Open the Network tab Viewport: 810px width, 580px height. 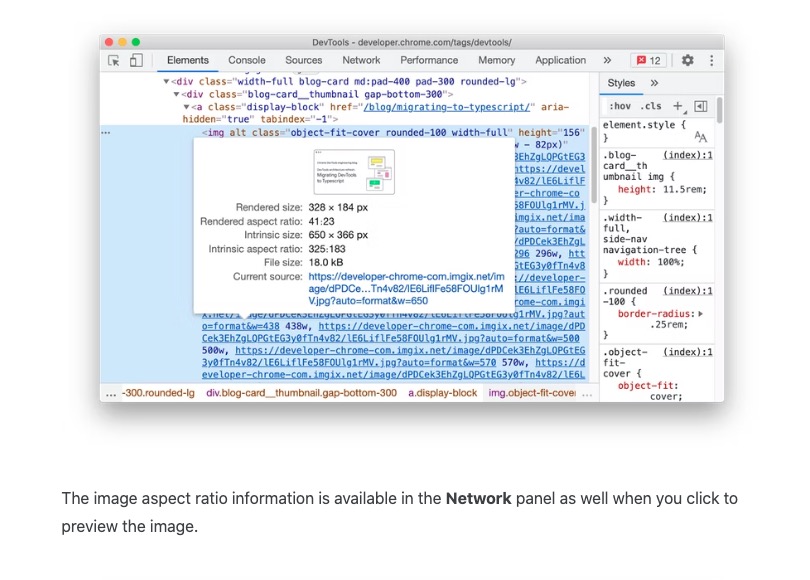tap(361, 60)
